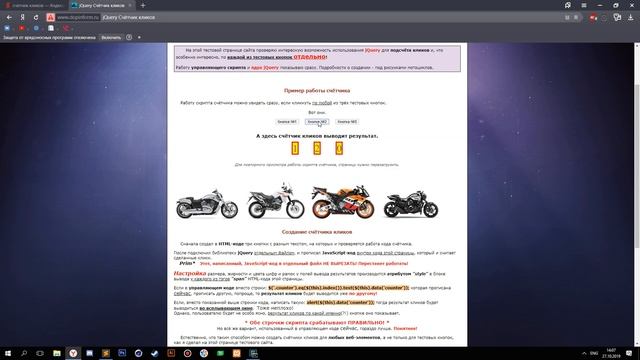Click the red Настройка word
This screenshot has width=640, height=360.
click(x=189, y=273)
